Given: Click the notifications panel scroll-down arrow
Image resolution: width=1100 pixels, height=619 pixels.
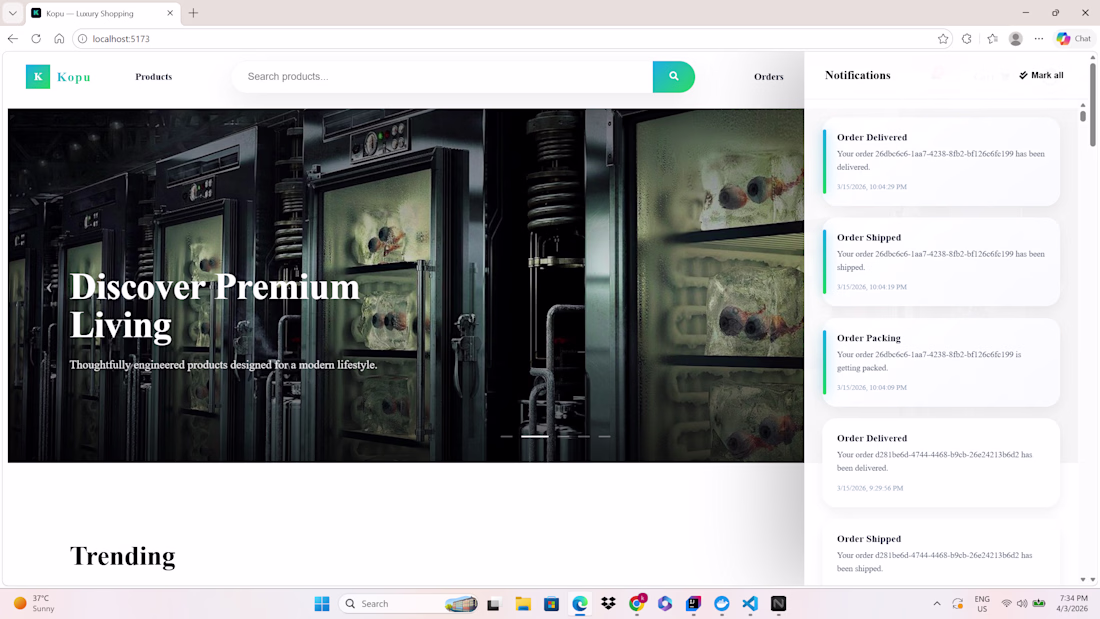Looking at the screenshot, I should pos(1083,580).
